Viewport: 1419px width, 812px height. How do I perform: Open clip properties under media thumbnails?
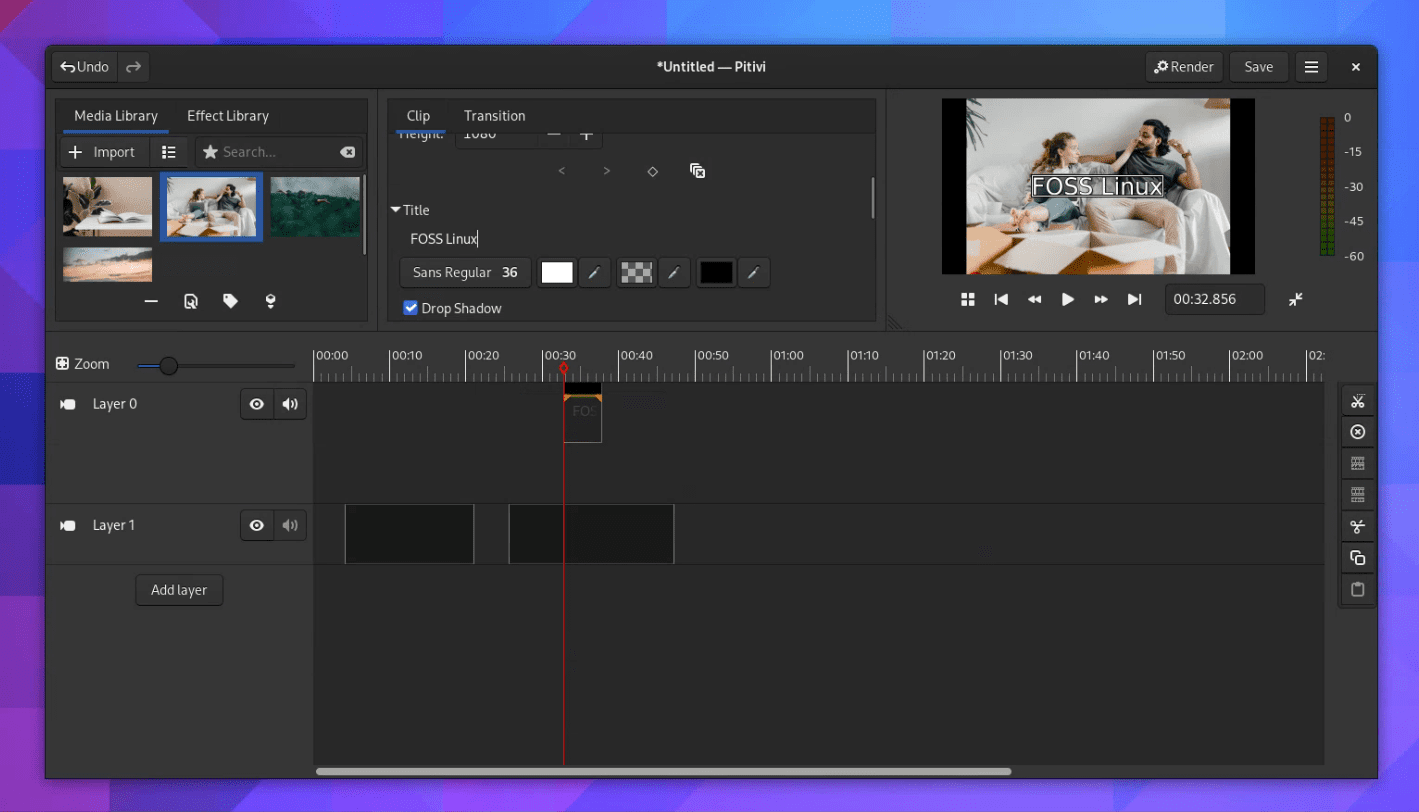[191, 301]
